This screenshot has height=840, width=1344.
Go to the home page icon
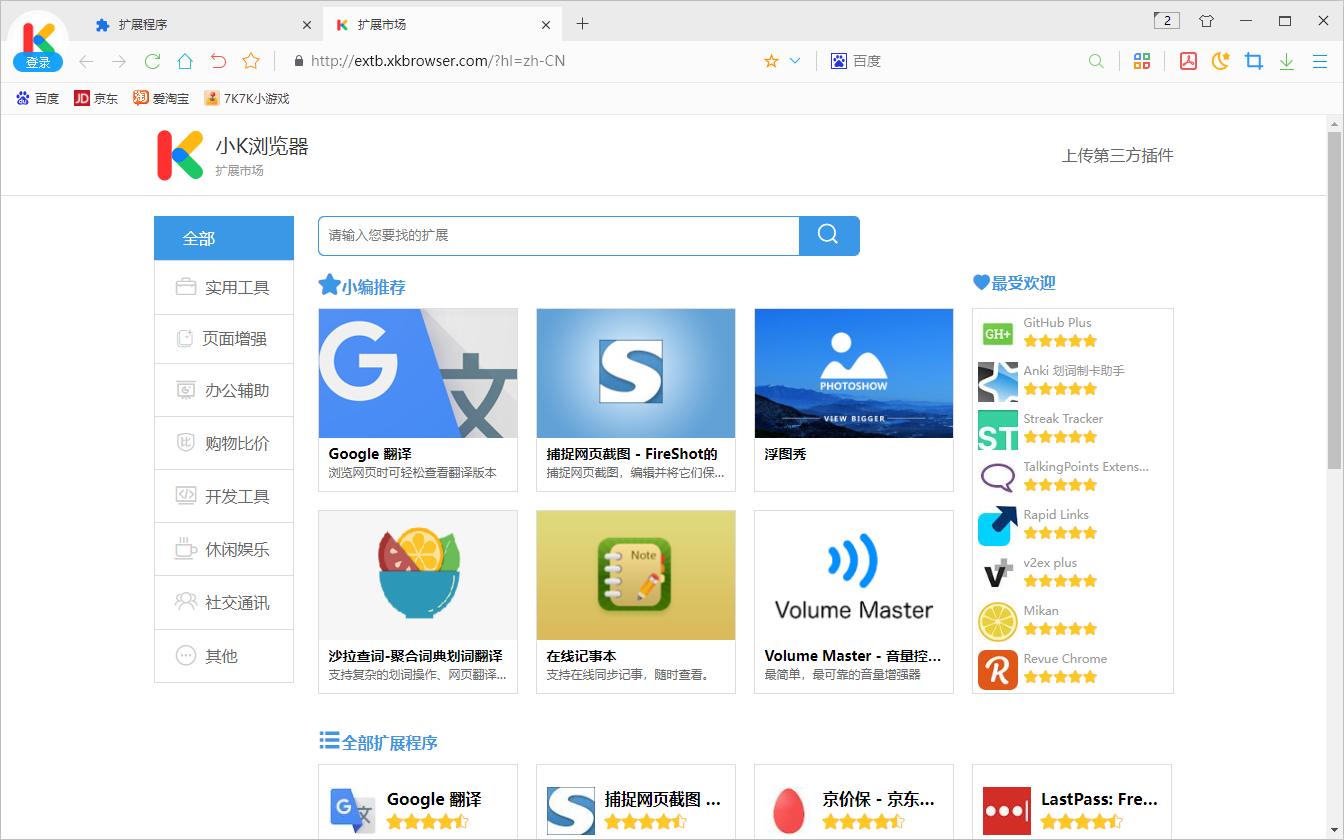(x=185, y=61)
